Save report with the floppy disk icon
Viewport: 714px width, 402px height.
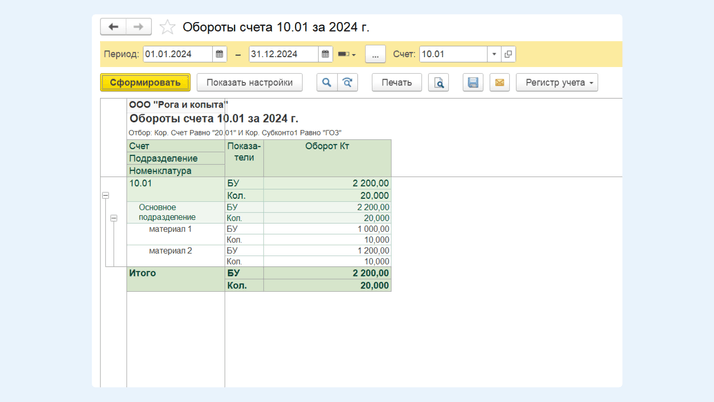pos(473,83)
